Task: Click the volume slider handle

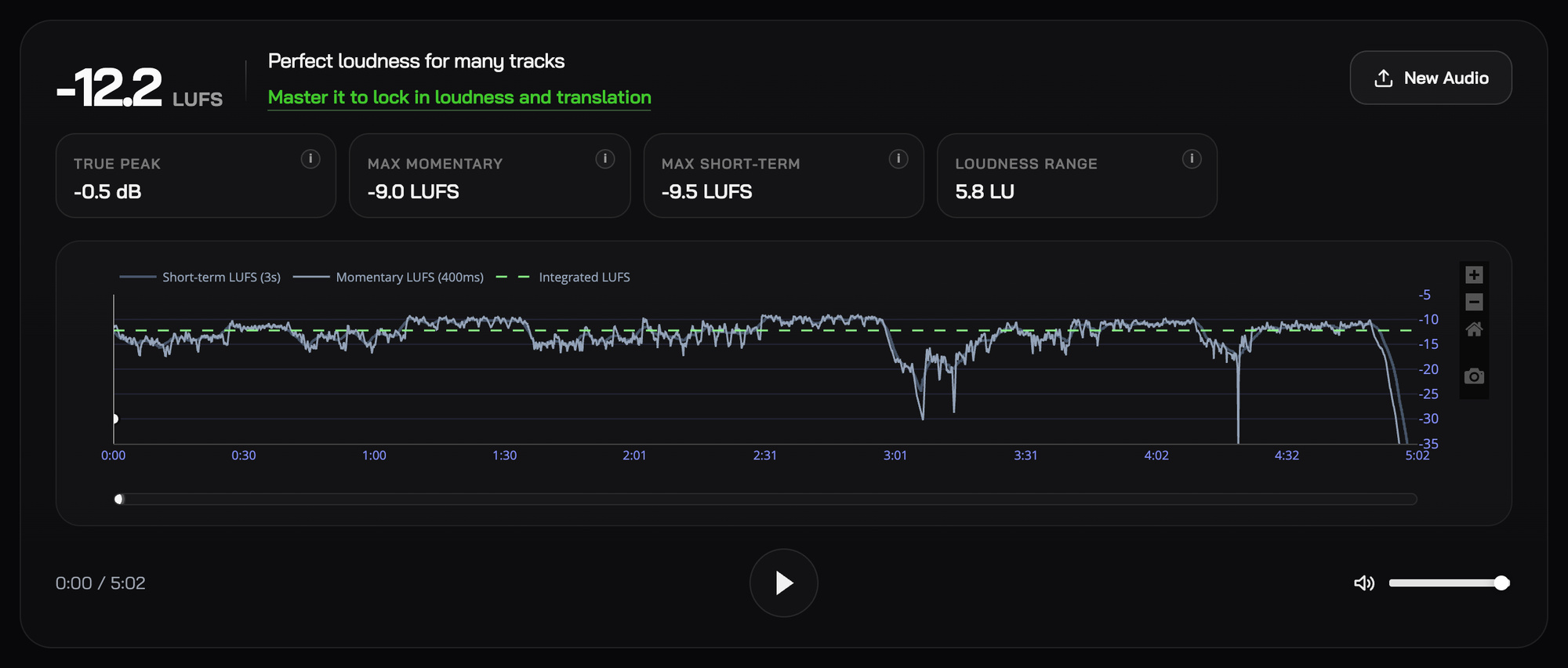Action: coord(1501,583)
